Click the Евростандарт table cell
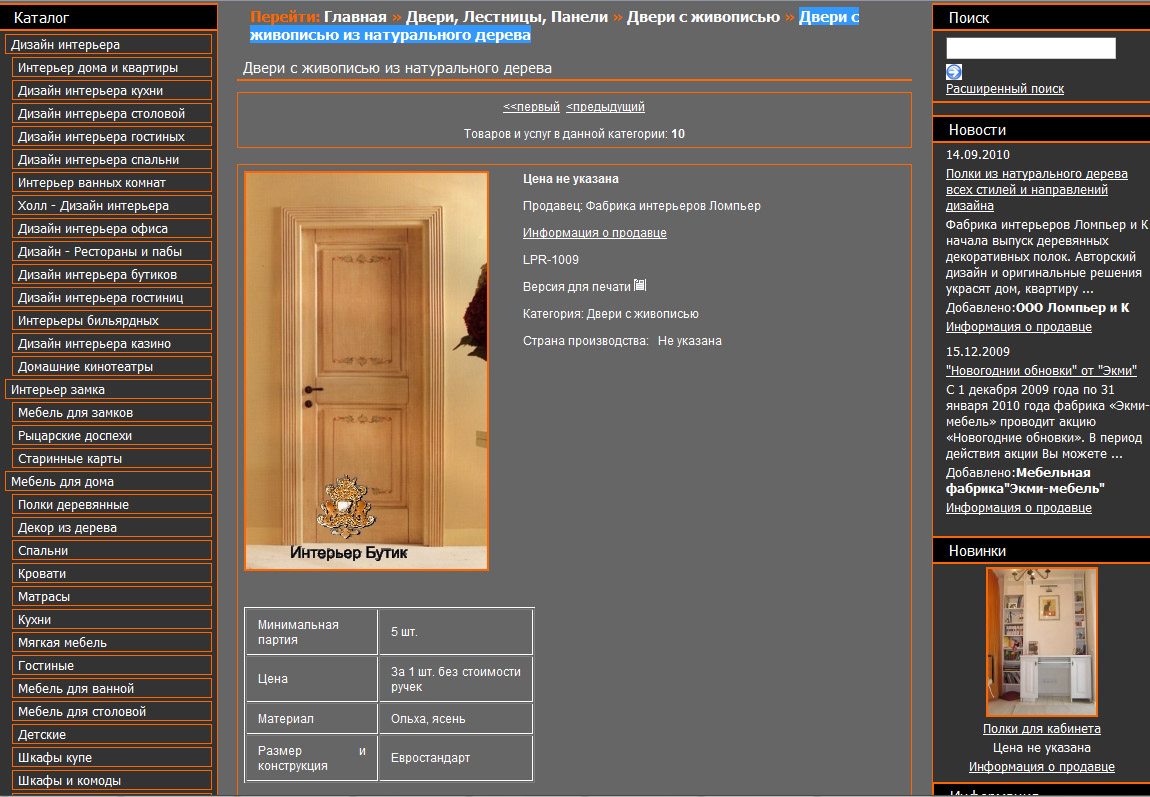Viewport: 1150px width, 797px height. pyautogui.click(x=455, y=758)
